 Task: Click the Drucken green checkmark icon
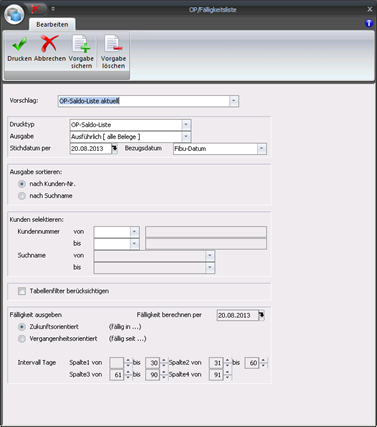(x=20, y=44)
